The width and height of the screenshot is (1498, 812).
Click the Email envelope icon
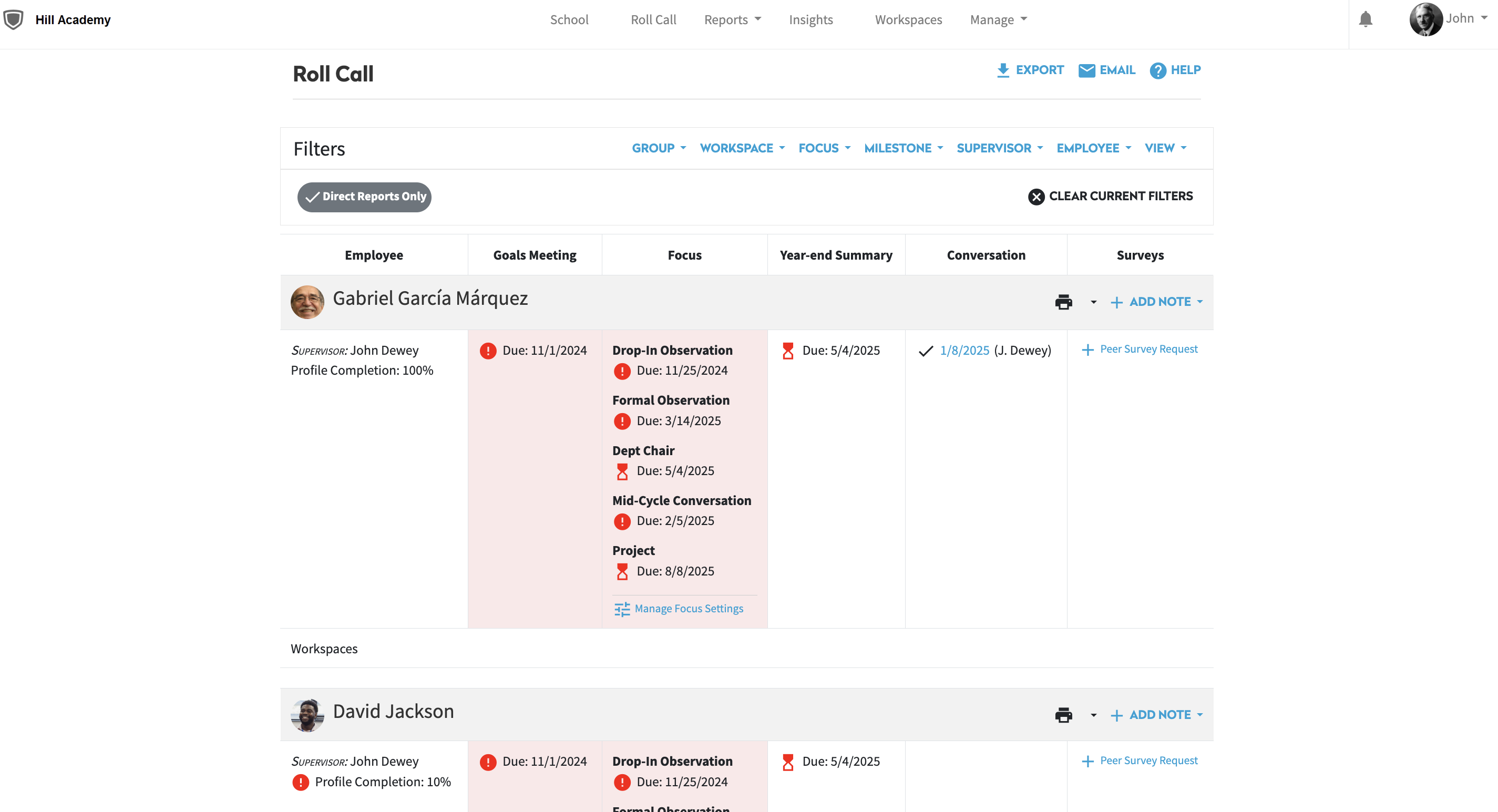pos(1086,70)
